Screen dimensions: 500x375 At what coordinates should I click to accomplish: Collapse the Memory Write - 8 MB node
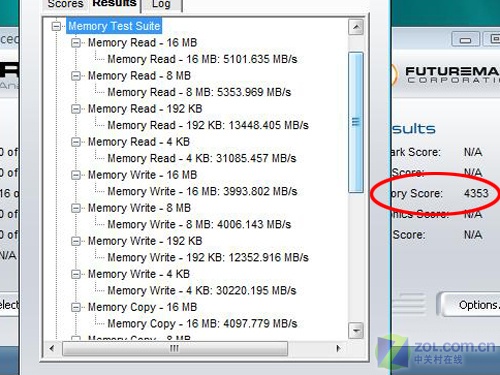(76, 208)
